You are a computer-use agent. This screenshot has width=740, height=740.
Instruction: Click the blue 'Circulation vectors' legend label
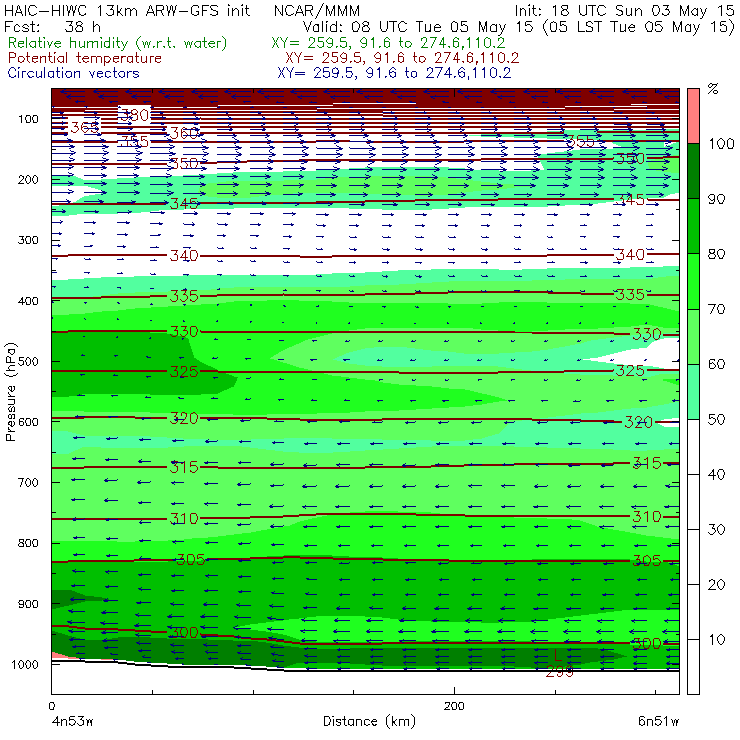(73, 73)
